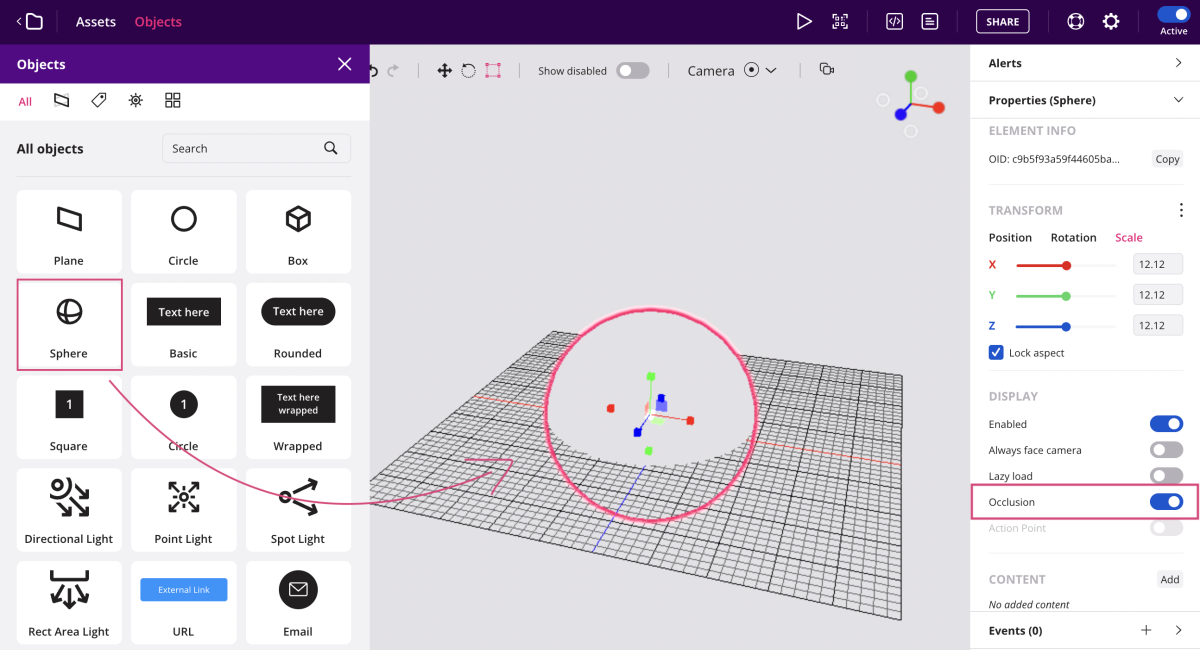Image resolution: width=1200 pixels, height=650 pixels.
Task: Open the code editor panel
Action: click(x=893, y=21)
